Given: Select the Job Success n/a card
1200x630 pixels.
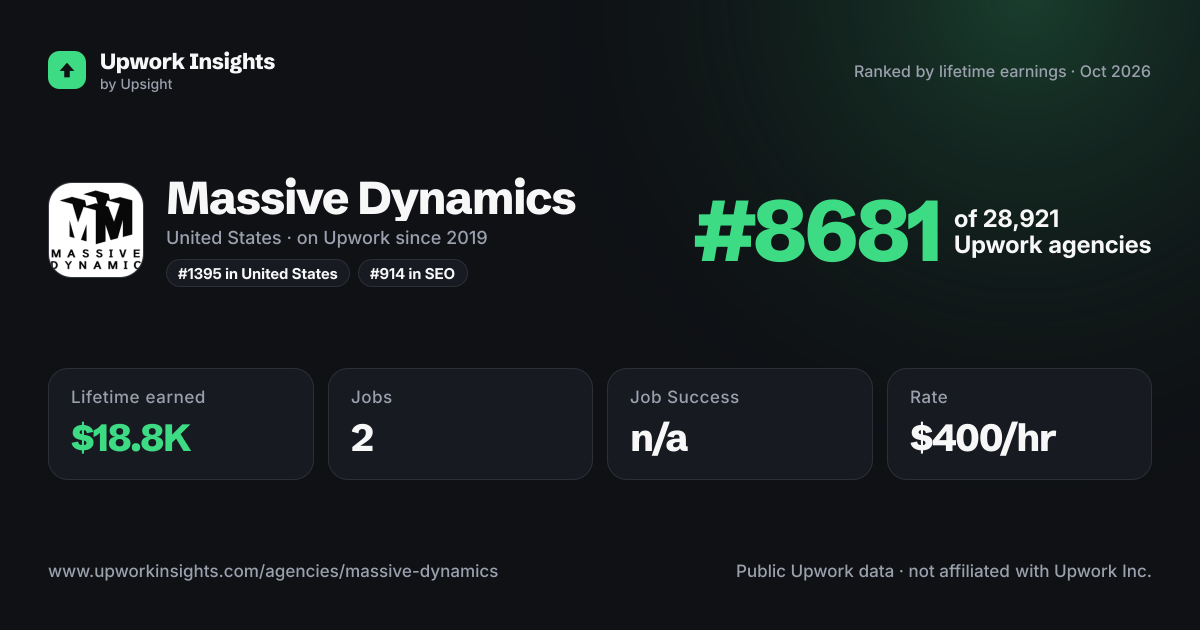Looking at the screenshot, I should 740,424.
